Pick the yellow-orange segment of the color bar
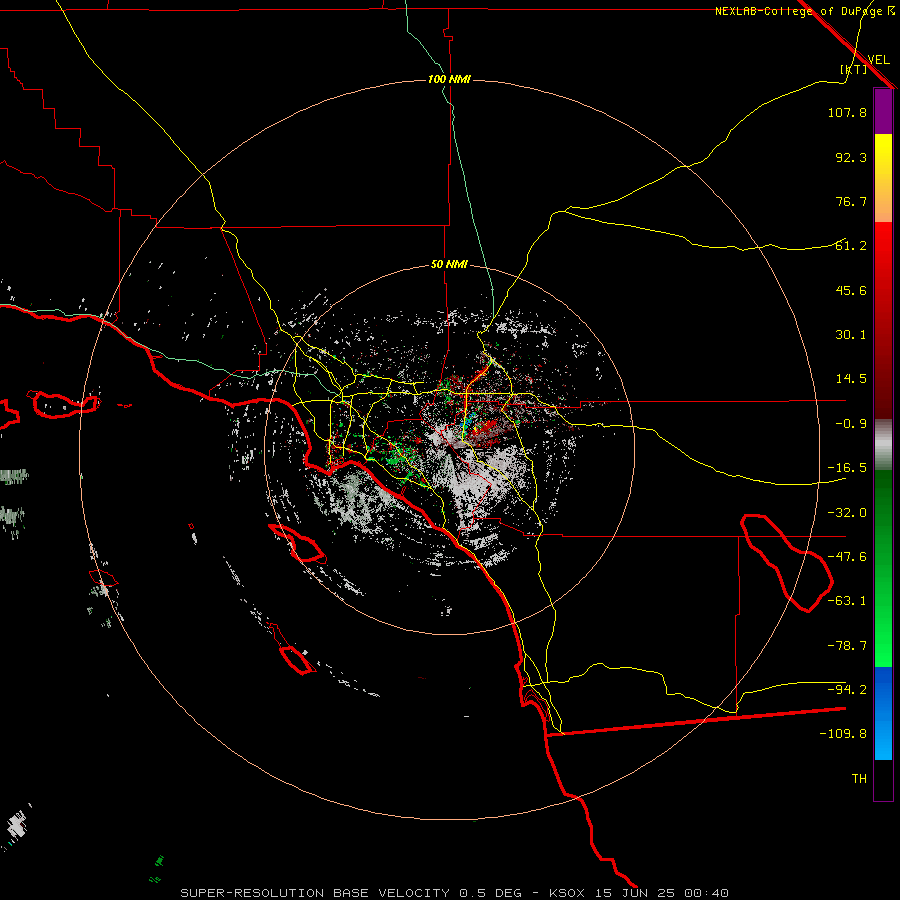The image size is (900, 900). [x=883, y=178]
